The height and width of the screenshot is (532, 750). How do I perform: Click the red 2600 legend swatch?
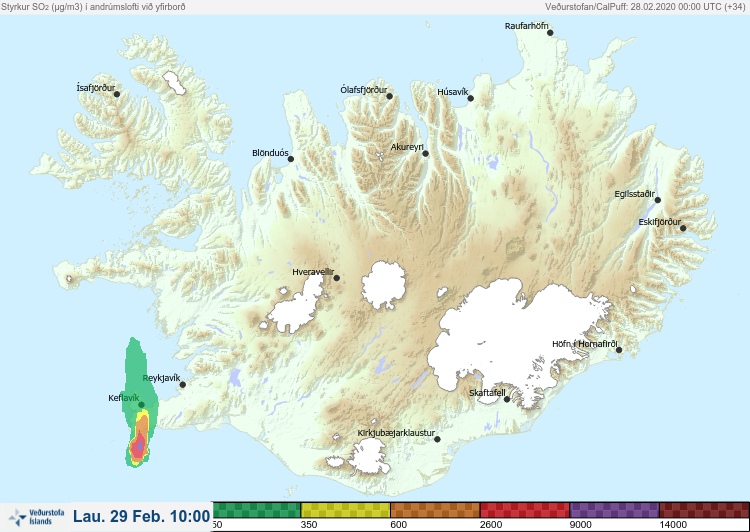(525, 510)
